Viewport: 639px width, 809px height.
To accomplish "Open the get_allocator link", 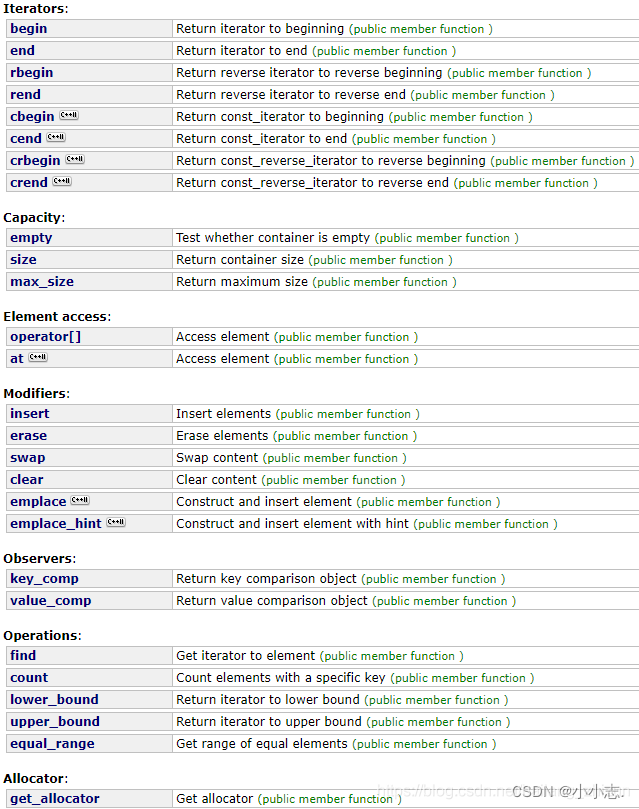I will tap(55, 798).
